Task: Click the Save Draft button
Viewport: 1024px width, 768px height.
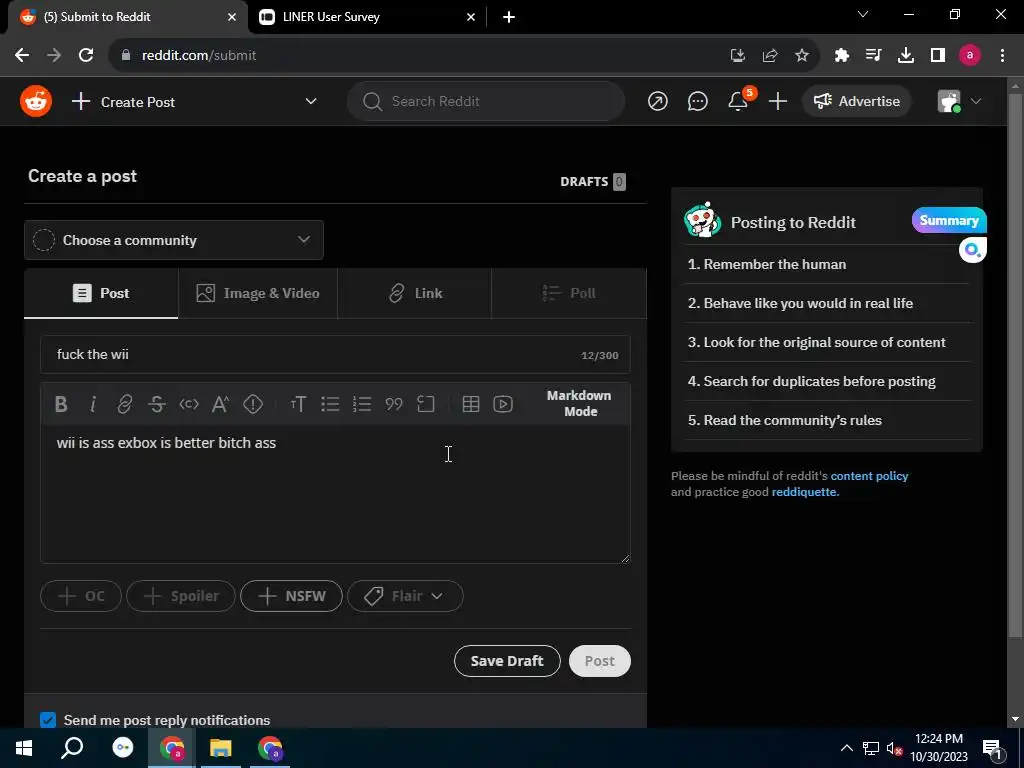Action: (x=507, y=661)
